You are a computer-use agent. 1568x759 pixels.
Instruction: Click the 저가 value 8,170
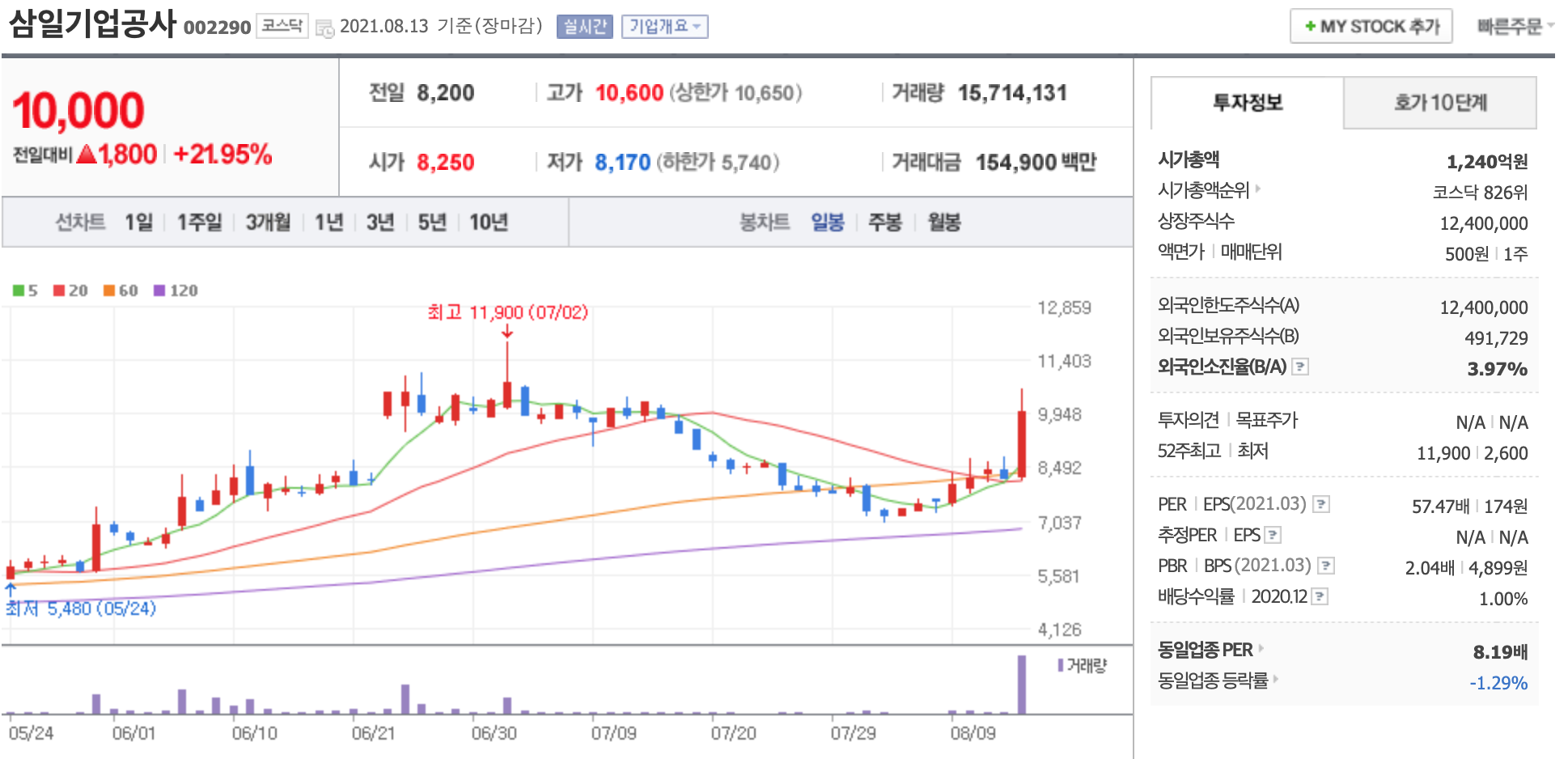622,163
